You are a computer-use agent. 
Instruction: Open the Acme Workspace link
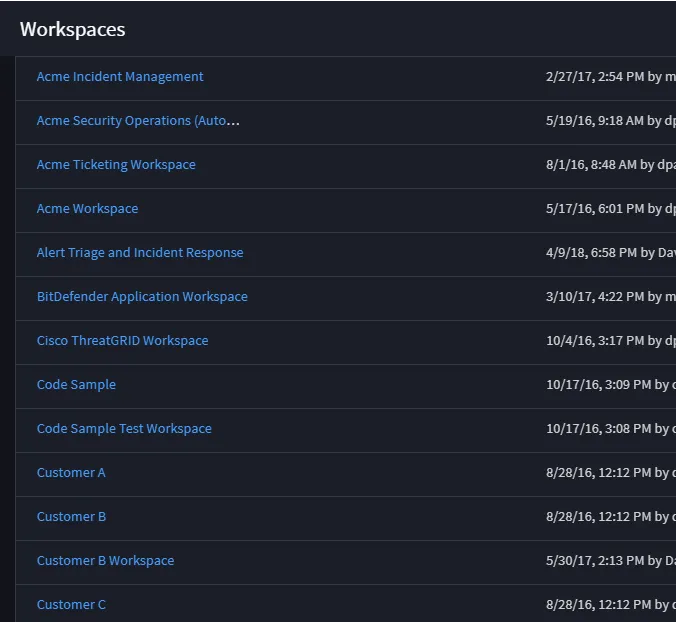coord(88,209)
